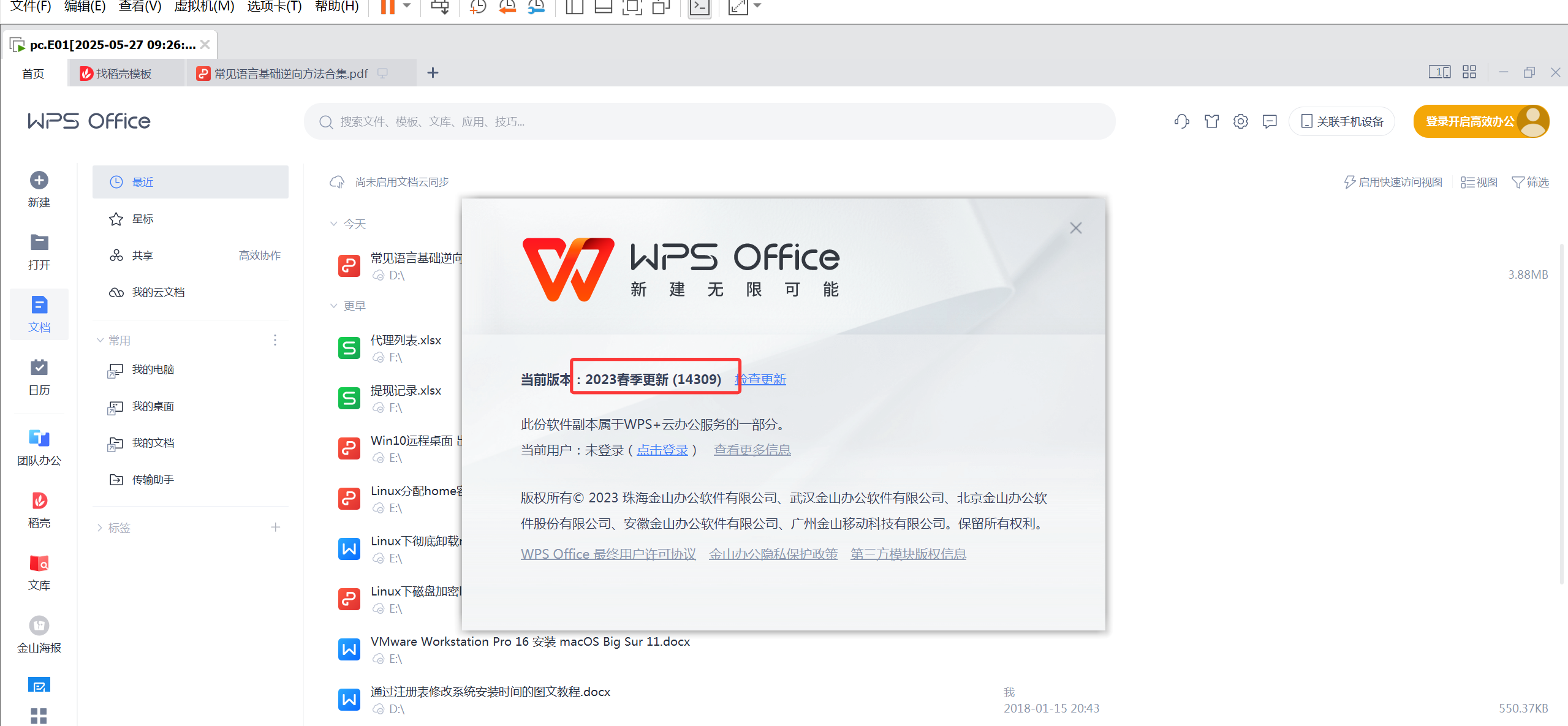Viewport: 1568px width, 726px height.
Task: Click the 筛选 filter button
Action: coord(1530,182)
